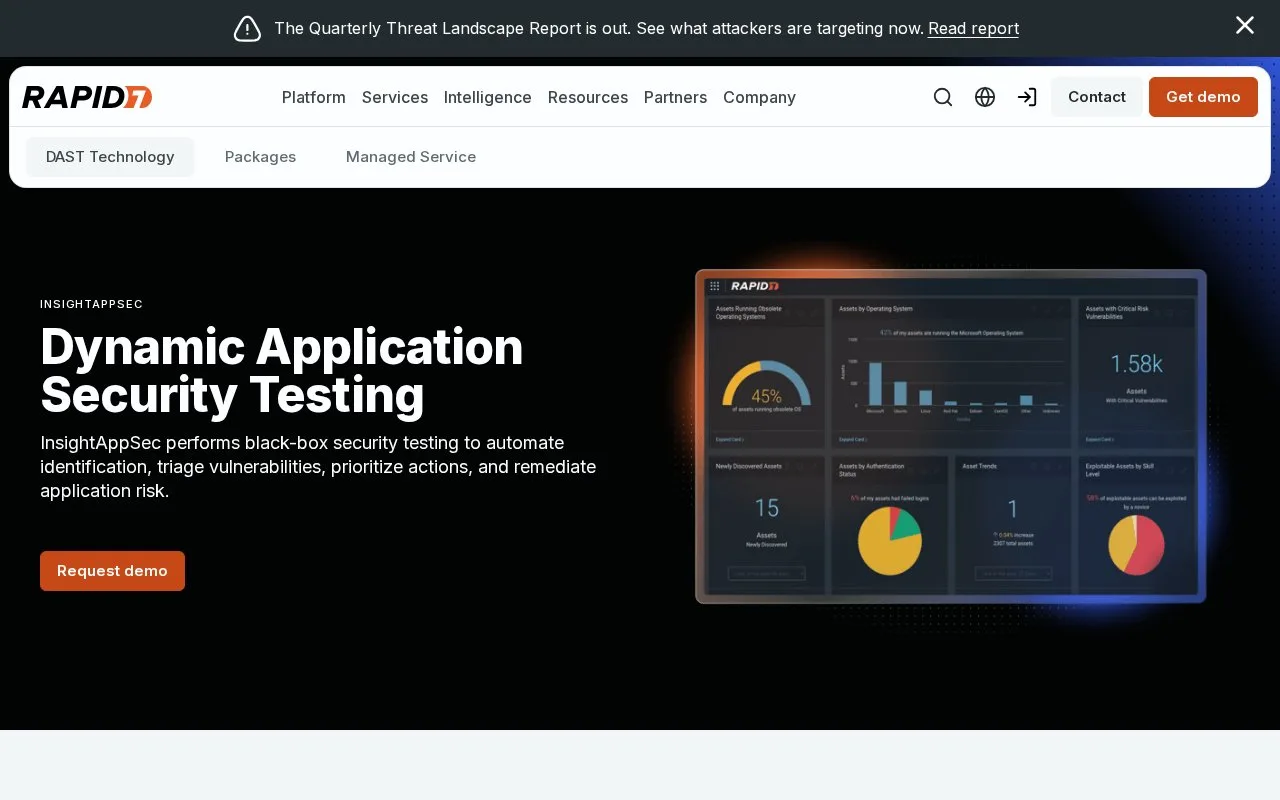The width and height of the screenshot is (1280, 800).
Task: Click the Dynamic Application Security Testing heading
Action: point(281,370)
